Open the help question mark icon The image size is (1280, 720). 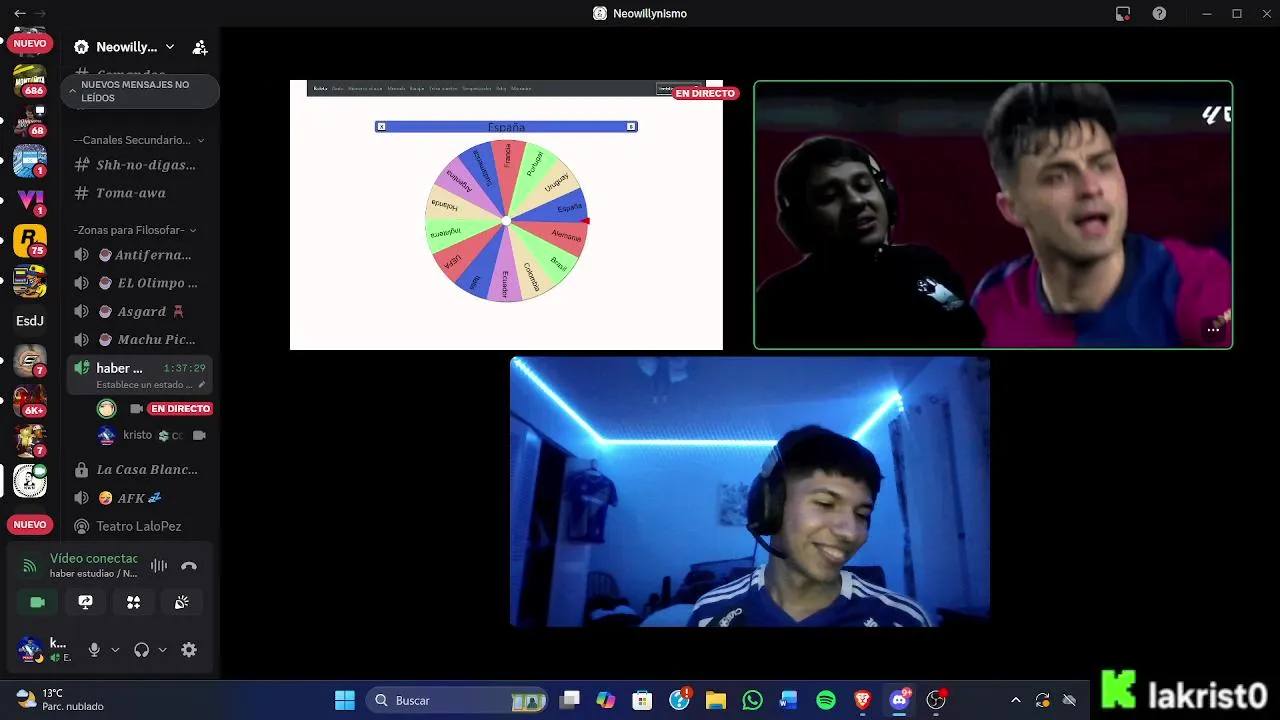coord(1159,13)
